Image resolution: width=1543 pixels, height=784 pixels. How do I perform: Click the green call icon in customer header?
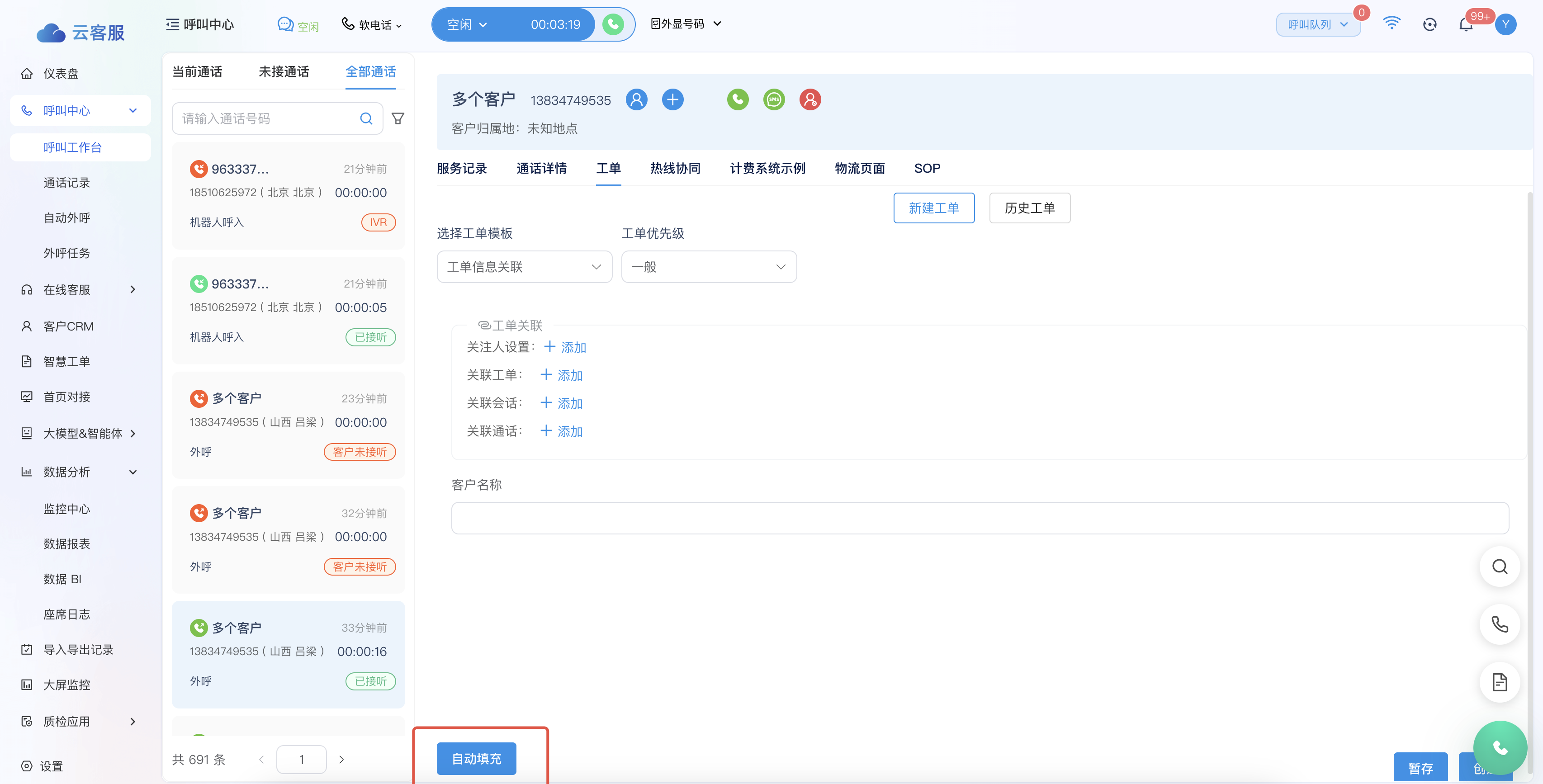[738, 99]
